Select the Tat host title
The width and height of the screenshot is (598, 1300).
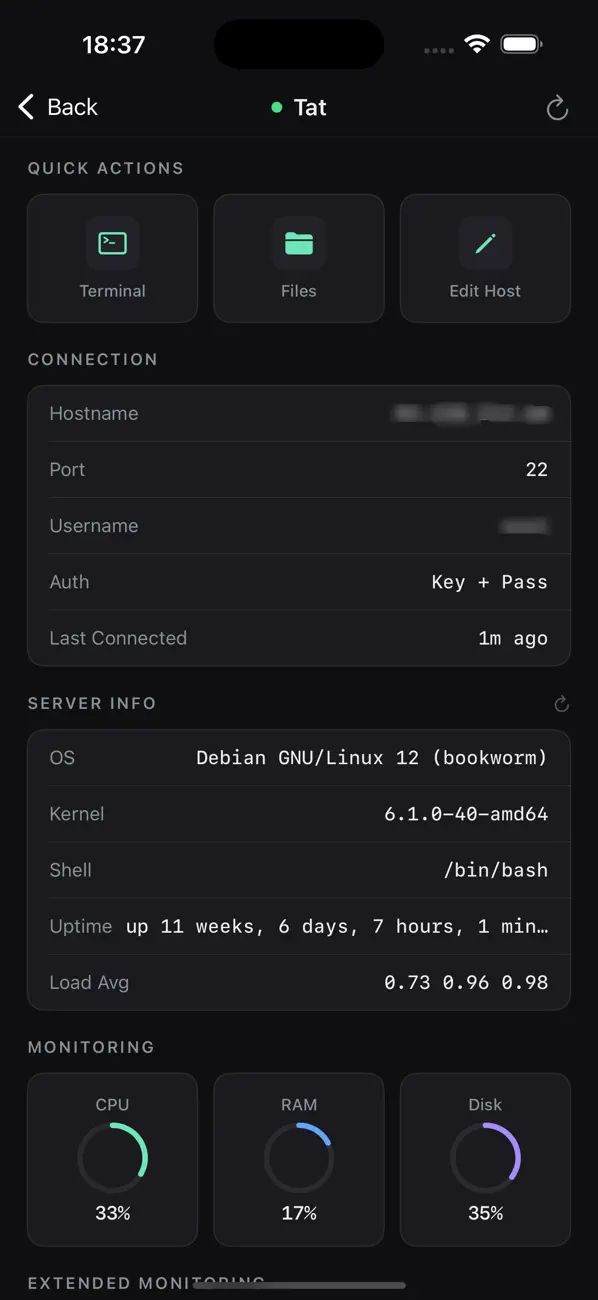[x=310, y=107]
